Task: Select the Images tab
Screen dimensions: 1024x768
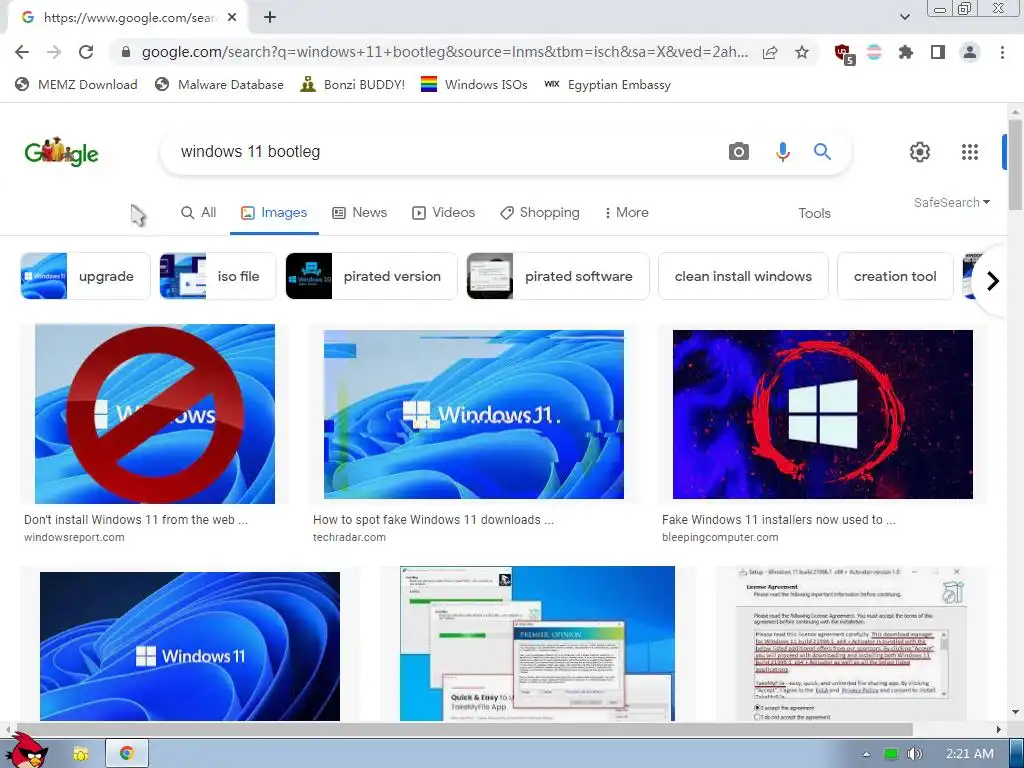Action: [x=274, y=213]
